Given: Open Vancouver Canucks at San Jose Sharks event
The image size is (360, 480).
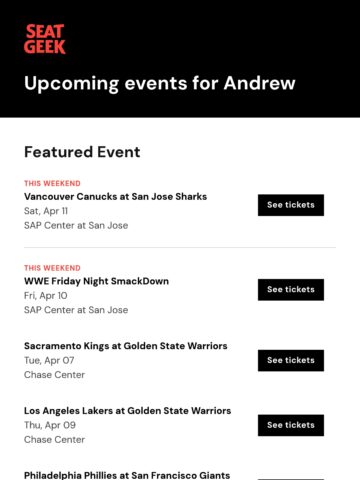Looking at the screenshot, I should pyautogui.click(x=115, y=196).
